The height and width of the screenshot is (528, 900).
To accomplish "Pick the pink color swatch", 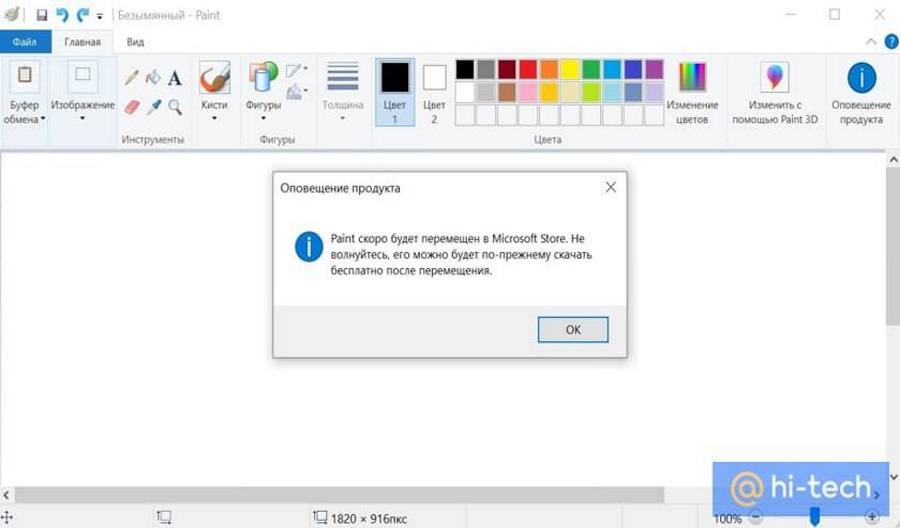I will [x=528, y=92].
